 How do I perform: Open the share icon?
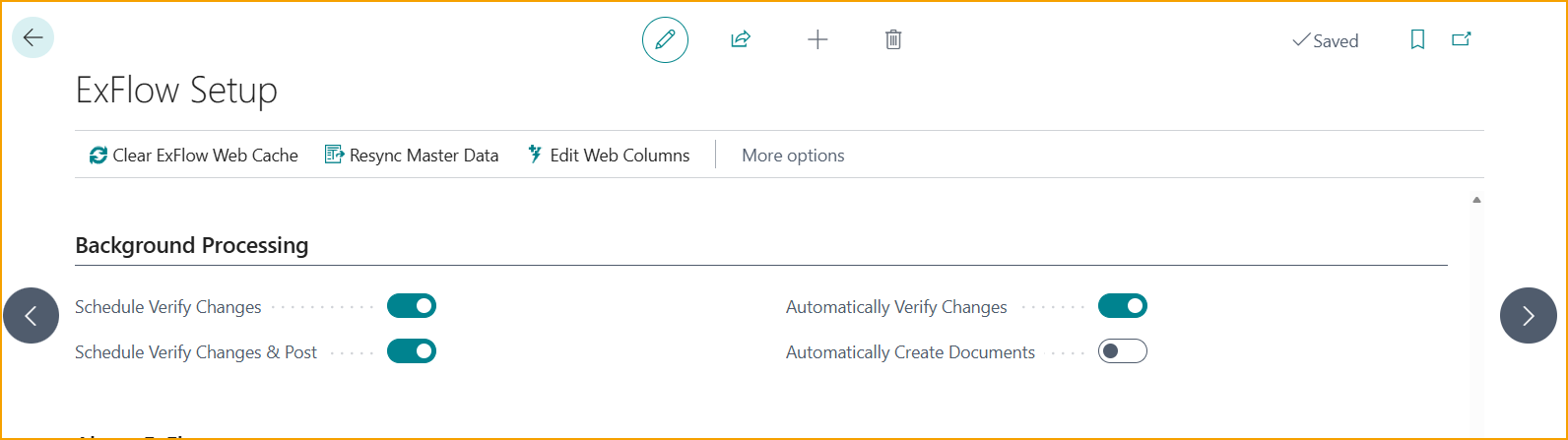pos(740,39)
